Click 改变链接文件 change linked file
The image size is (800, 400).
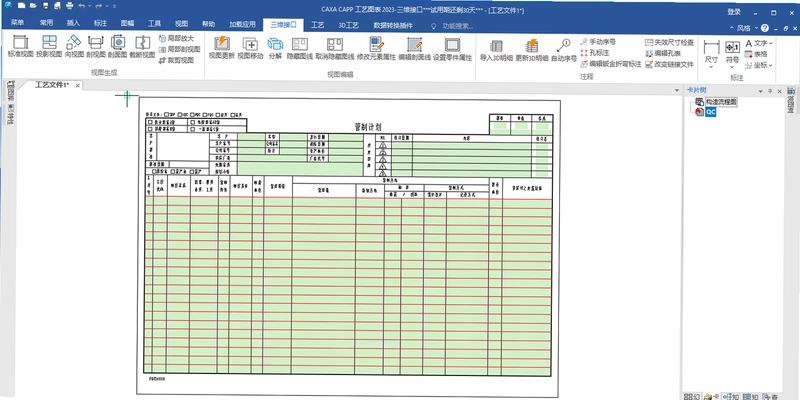pos(669,64)
